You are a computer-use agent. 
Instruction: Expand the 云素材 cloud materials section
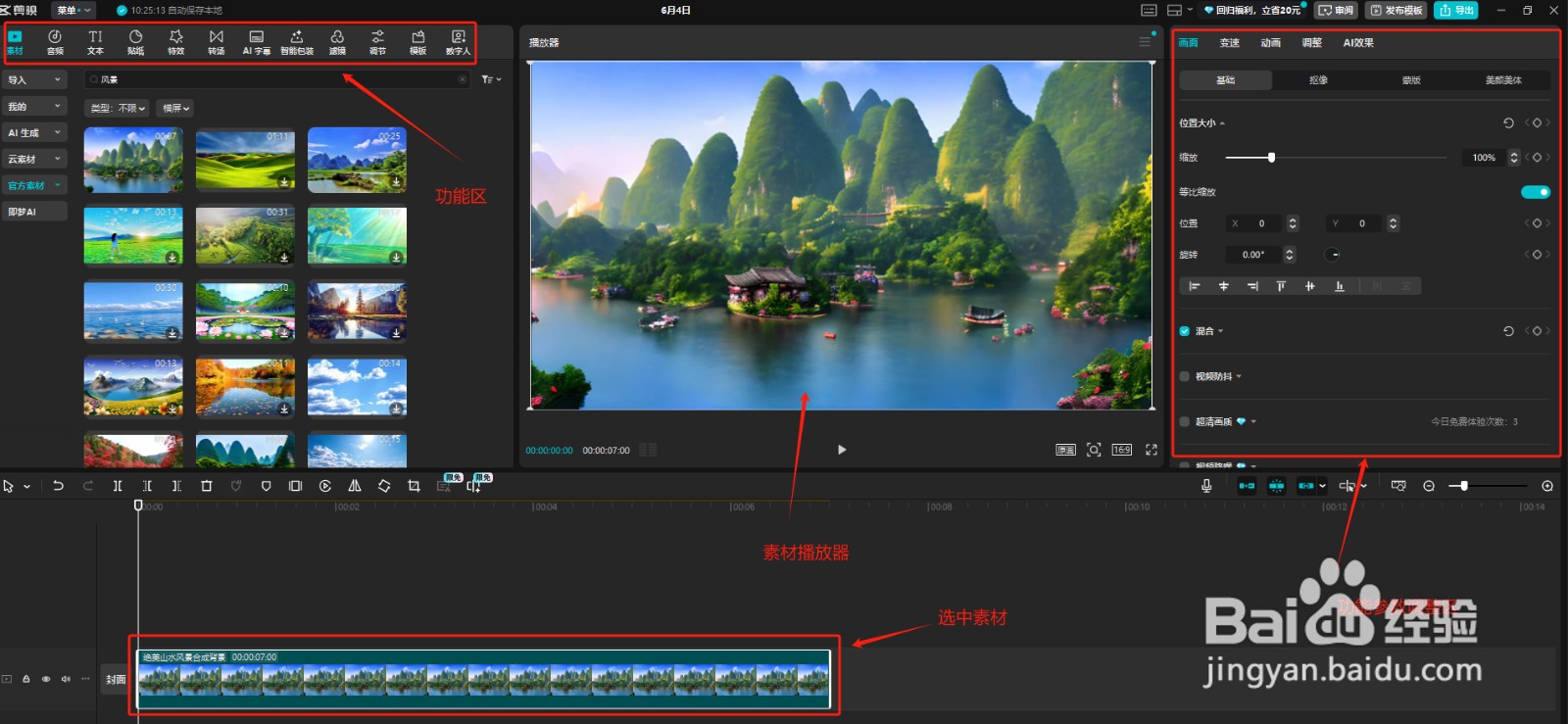coord(35,159)
